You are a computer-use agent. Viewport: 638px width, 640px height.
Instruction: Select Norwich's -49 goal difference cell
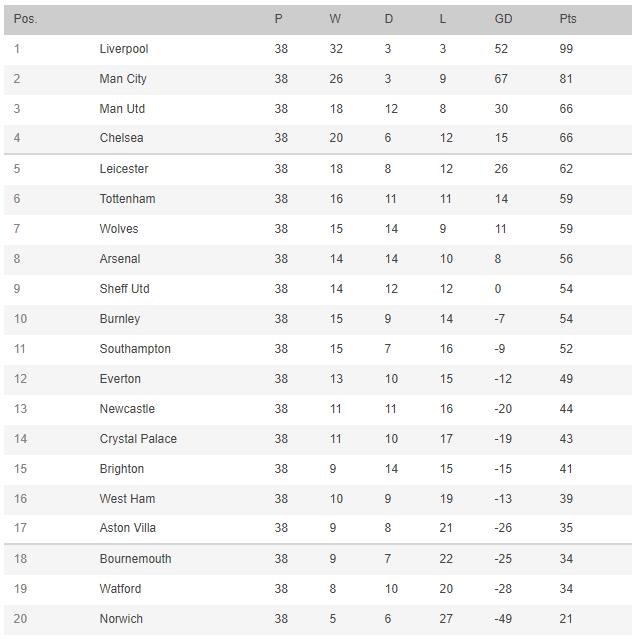pyautogui.click(x=504, y=619)
